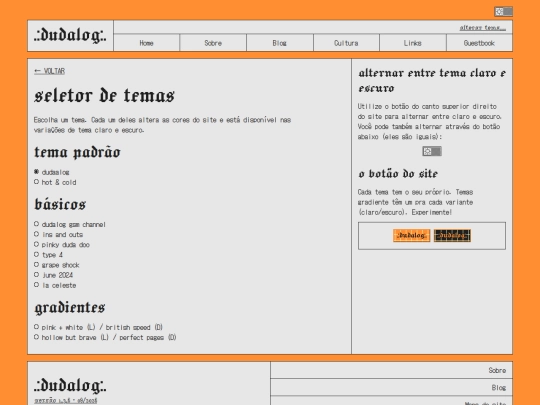Click the 'alternar entre tema claro e escuro' heading
The height and width of the screenshot is (405, 540).
(x=432, y=81)
